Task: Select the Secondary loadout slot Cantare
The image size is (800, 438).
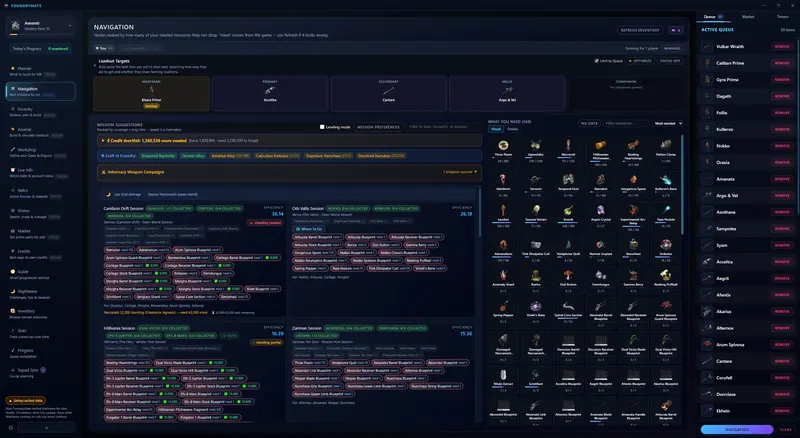Action: coord(389,93)
